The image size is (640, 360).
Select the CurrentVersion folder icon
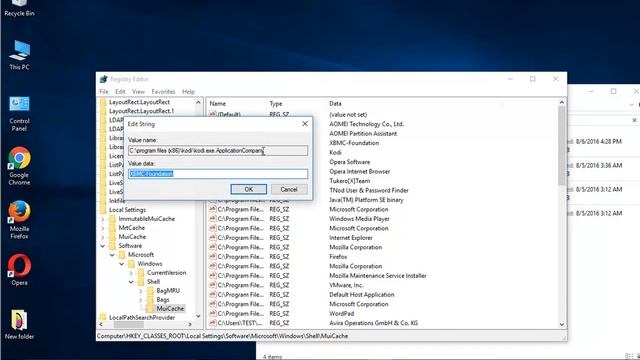click(141, 273)
